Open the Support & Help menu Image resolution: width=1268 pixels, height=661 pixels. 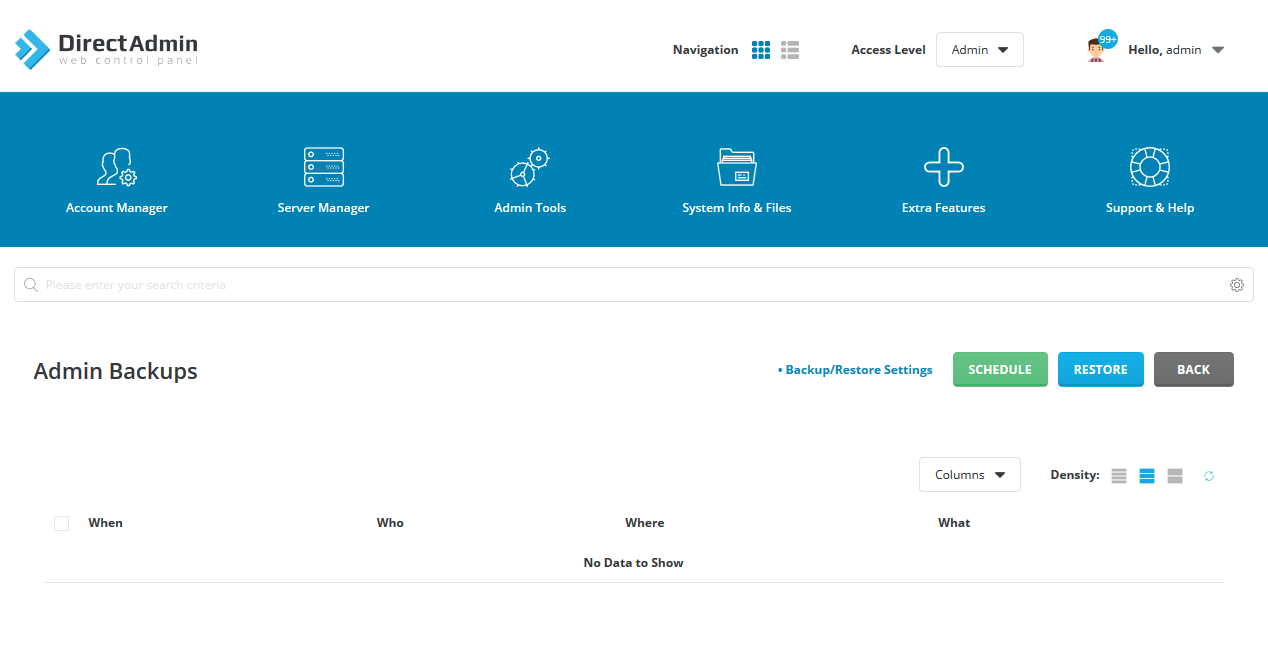(x=1150, y=181)
